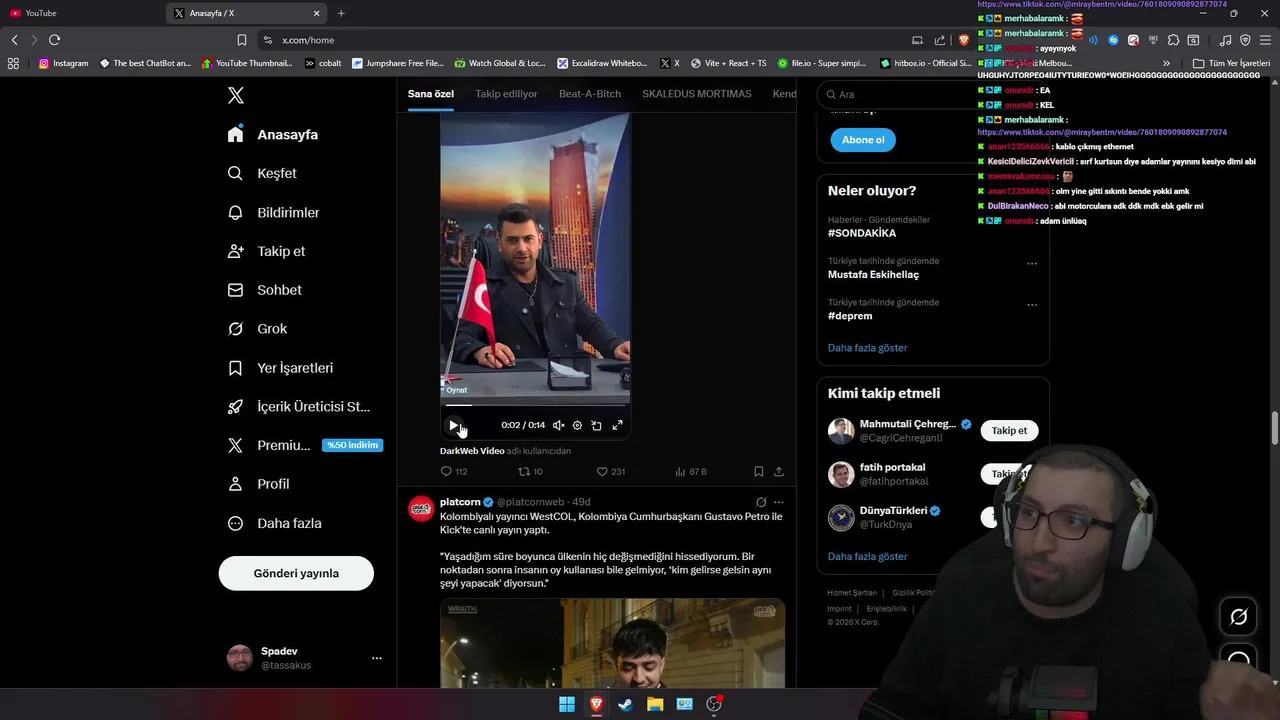Play the video in the post

[x=454, y=425]
